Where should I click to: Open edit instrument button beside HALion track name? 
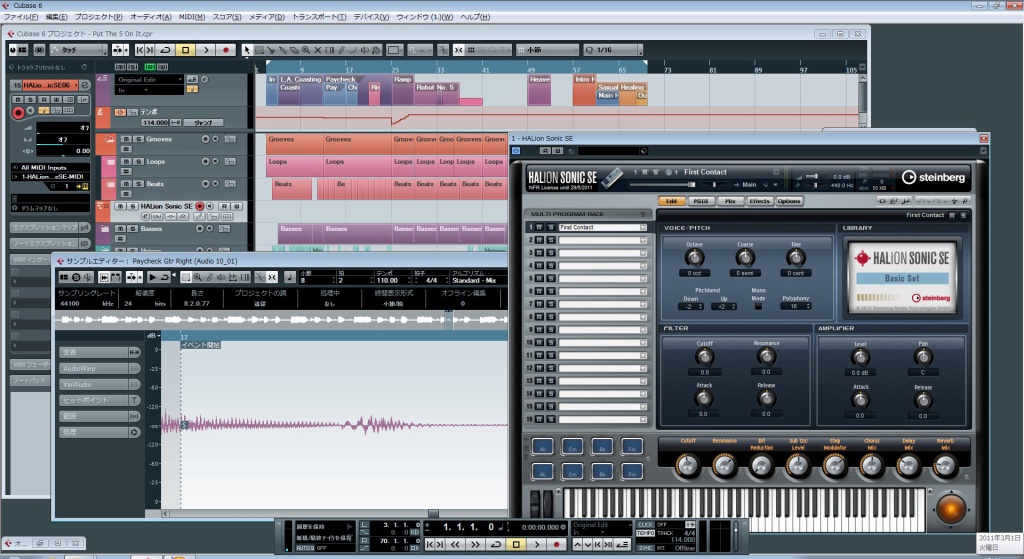[85, 86]
